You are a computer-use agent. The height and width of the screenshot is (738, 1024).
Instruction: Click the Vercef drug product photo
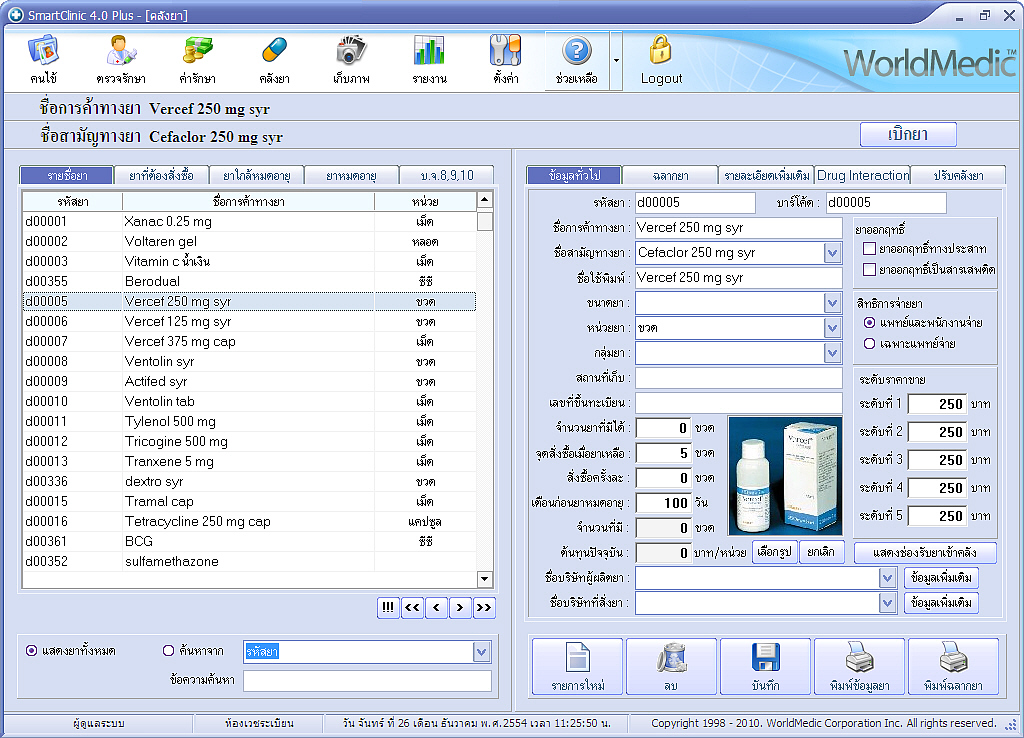tap(786, 475)
